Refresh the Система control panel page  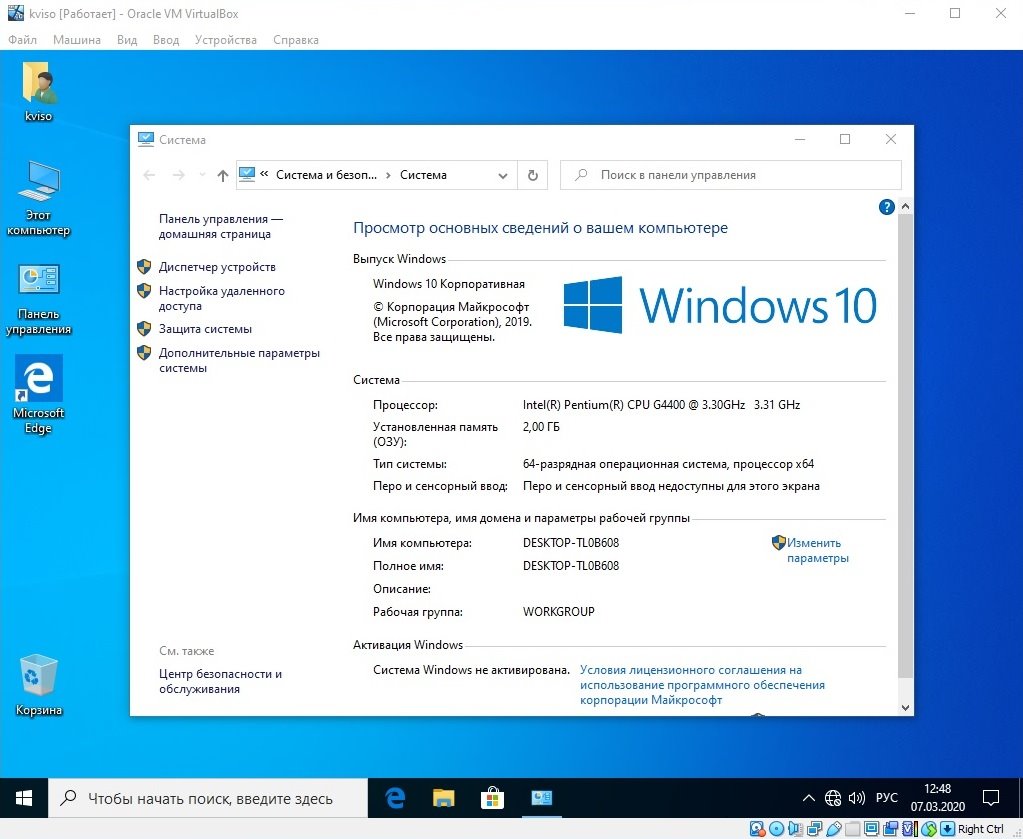(532, 175)
